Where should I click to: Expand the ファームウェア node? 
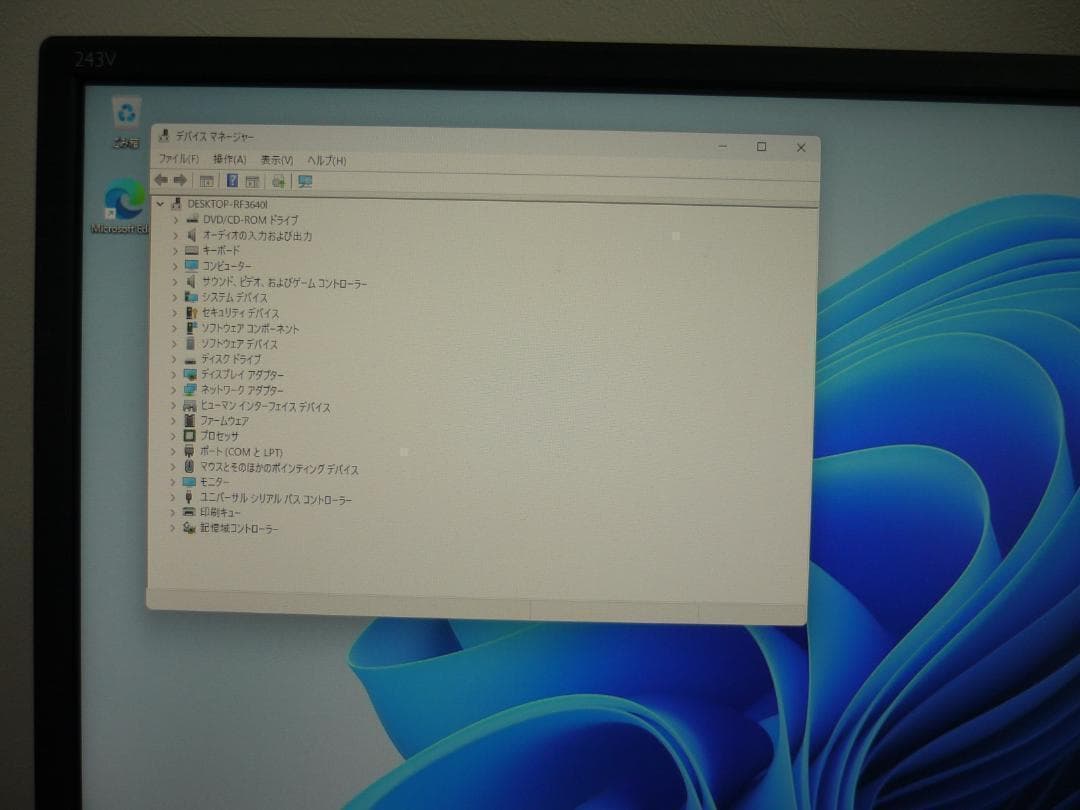(x=173, y=421)
